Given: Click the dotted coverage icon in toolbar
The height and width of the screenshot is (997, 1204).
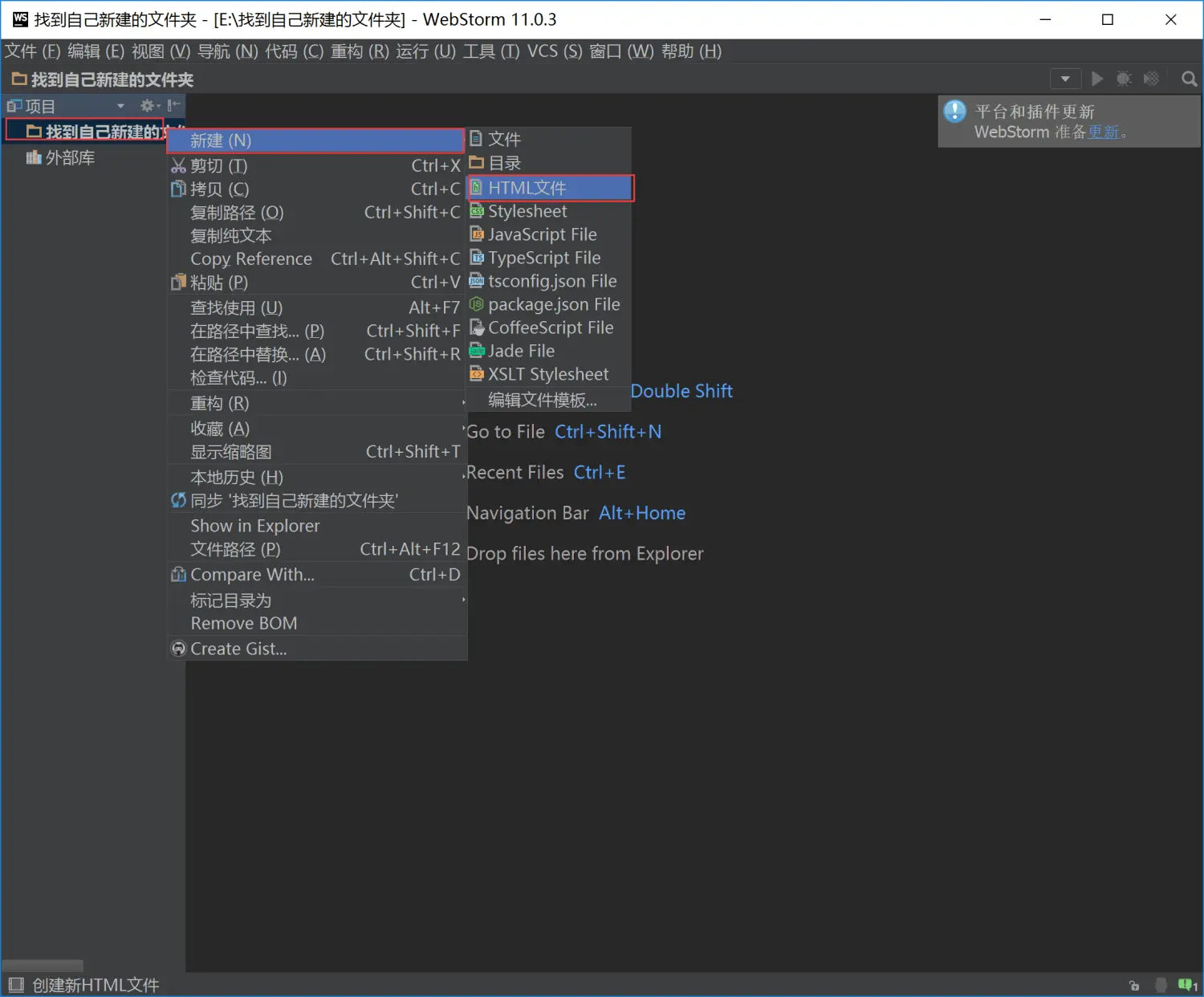Looking at the screenshot, I should pyautogui.click(x=1151, y=79).
